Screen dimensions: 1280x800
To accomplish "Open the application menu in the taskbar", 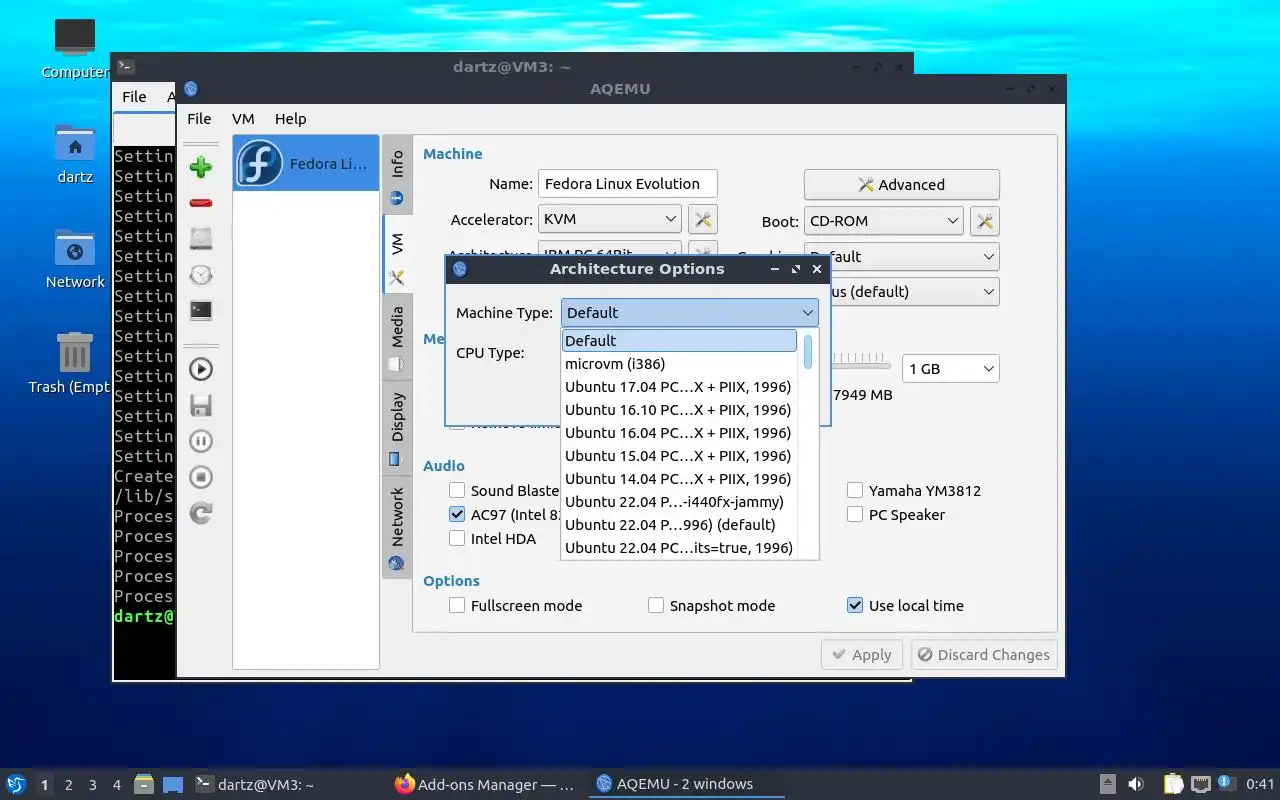I will tap(16, 784).
